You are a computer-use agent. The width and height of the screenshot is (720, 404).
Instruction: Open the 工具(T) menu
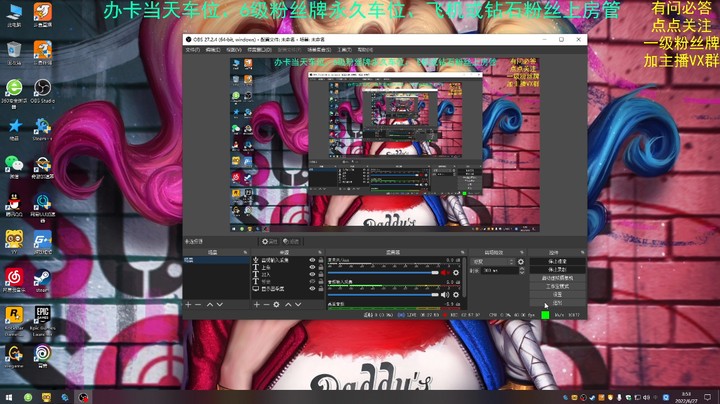(x=345, y=50)
